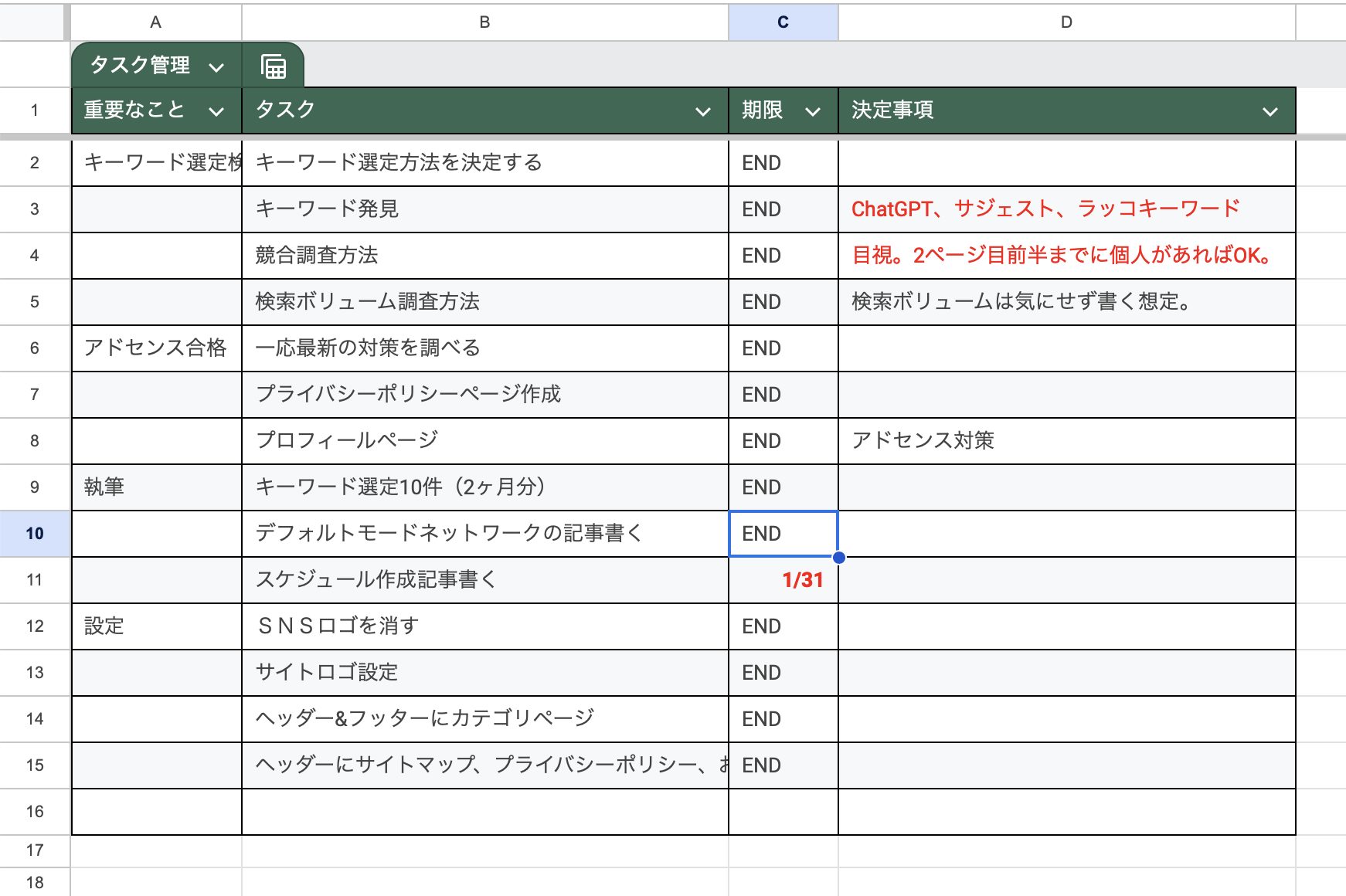This screenshot has height=896, width=1346.
Task: Select the entire column C by its header
Action: point(782,22)
